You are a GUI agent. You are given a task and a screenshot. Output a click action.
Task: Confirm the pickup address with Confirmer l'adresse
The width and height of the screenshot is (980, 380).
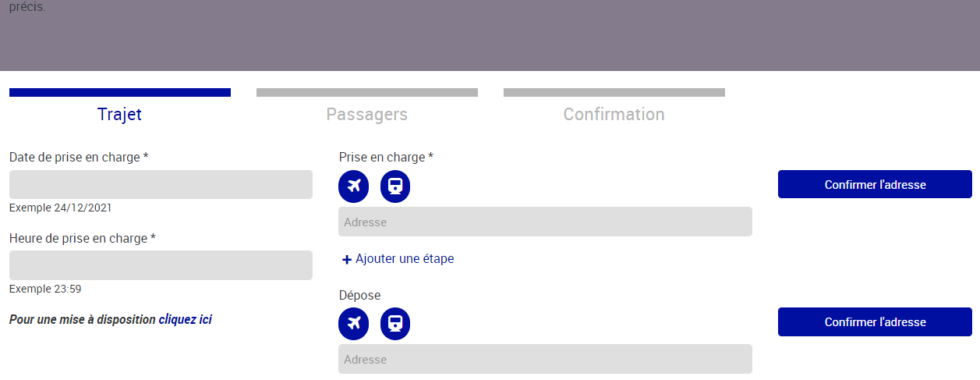pyautogui.click(x=875, y=184)
